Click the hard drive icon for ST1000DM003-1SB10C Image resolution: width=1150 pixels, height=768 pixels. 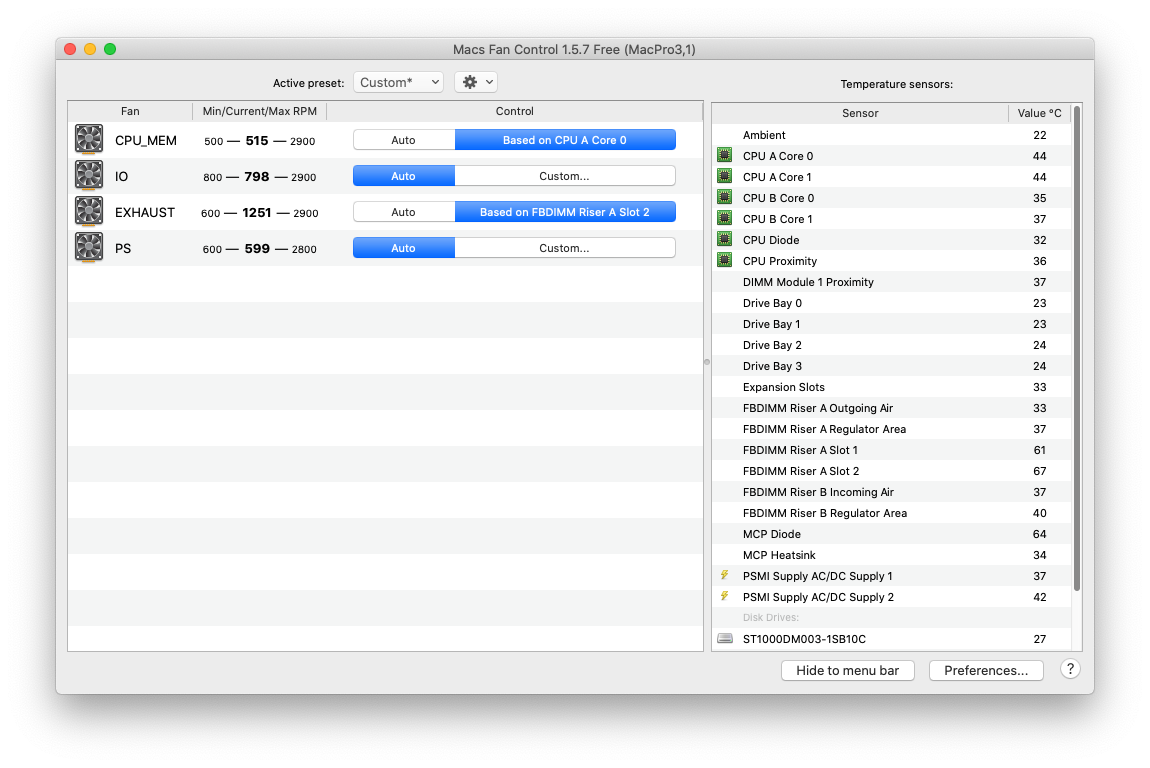725,638
